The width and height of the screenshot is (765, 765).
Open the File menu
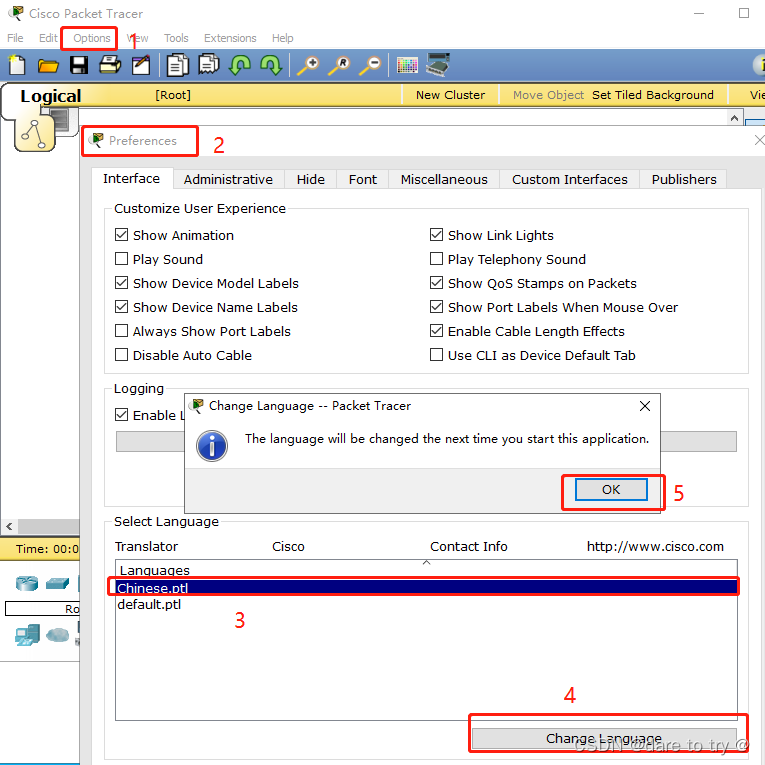(15, 38)
